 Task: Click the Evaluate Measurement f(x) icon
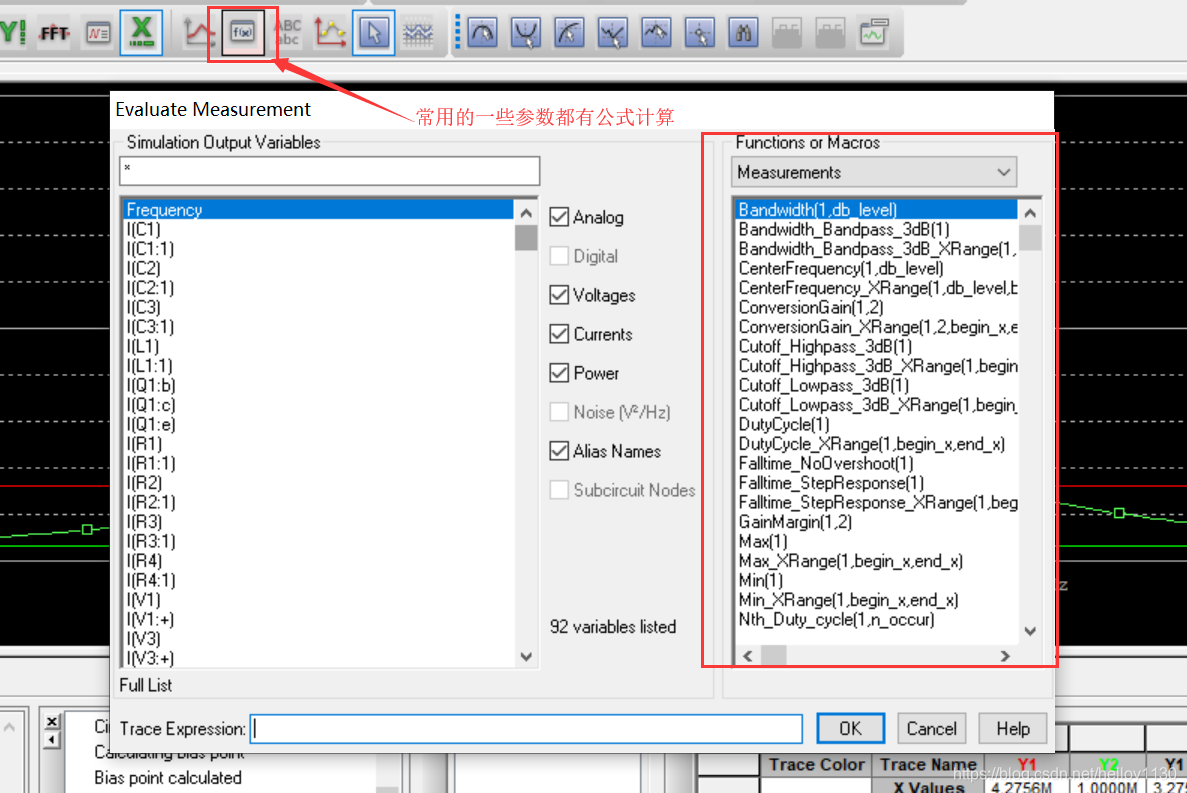click(243, 33)
